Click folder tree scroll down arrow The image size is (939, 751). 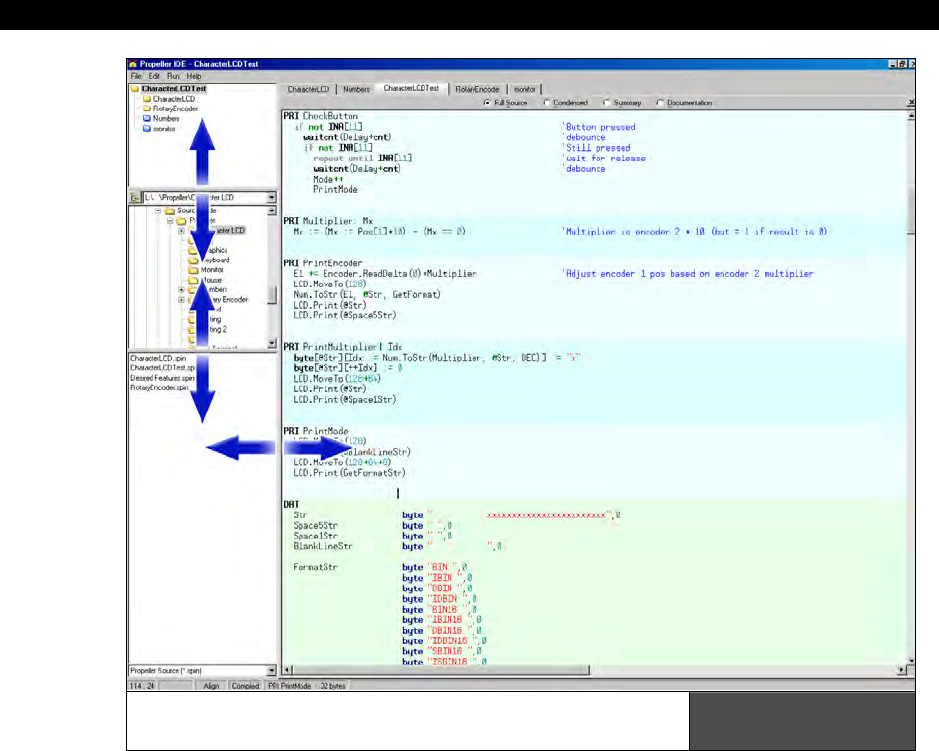point(272,344)
